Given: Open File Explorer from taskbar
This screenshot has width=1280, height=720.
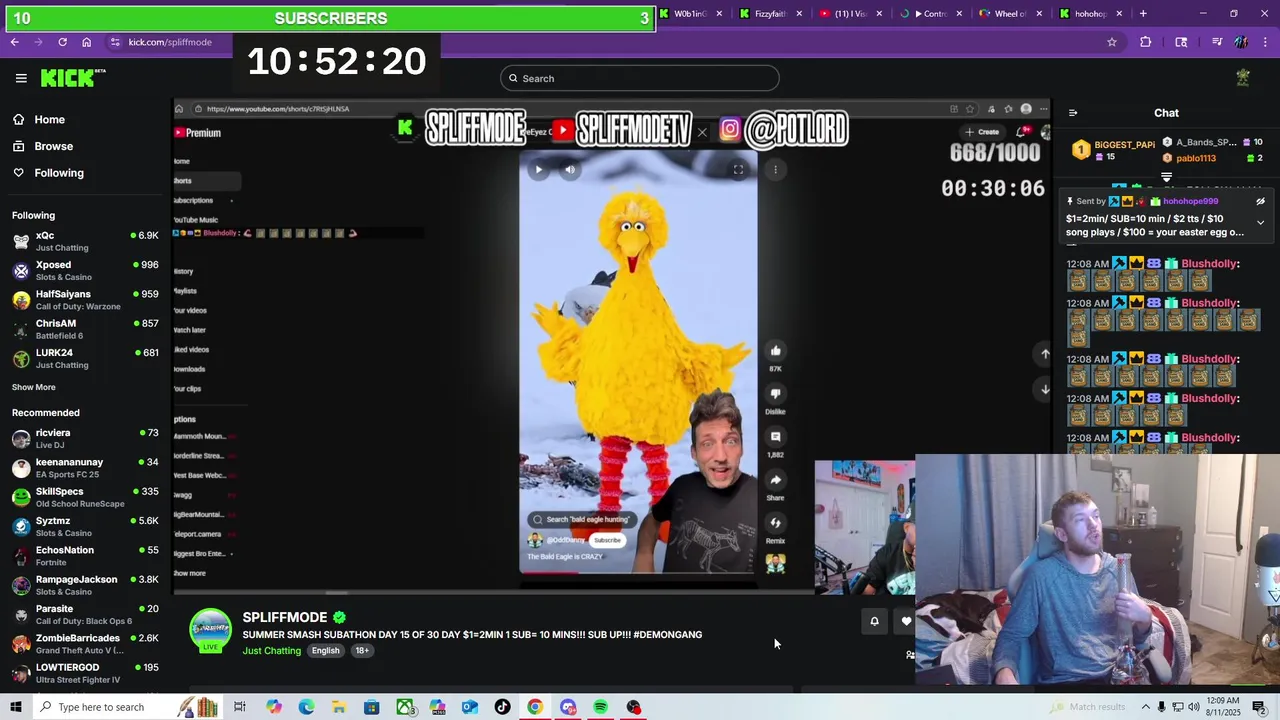Looking at the screenshot, I should point(338,707).
